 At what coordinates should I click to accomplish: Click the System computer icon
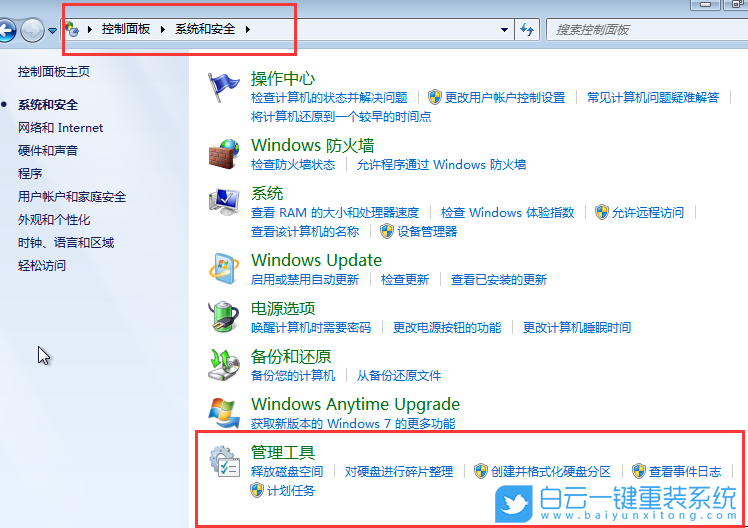pyautogui.click(x=223, y=201)
